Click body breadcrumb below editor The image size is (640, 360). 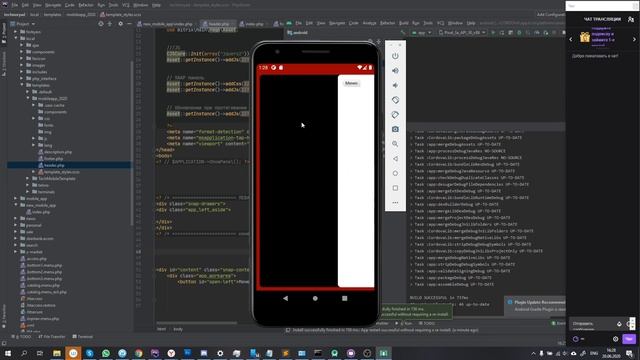[178, 329]
